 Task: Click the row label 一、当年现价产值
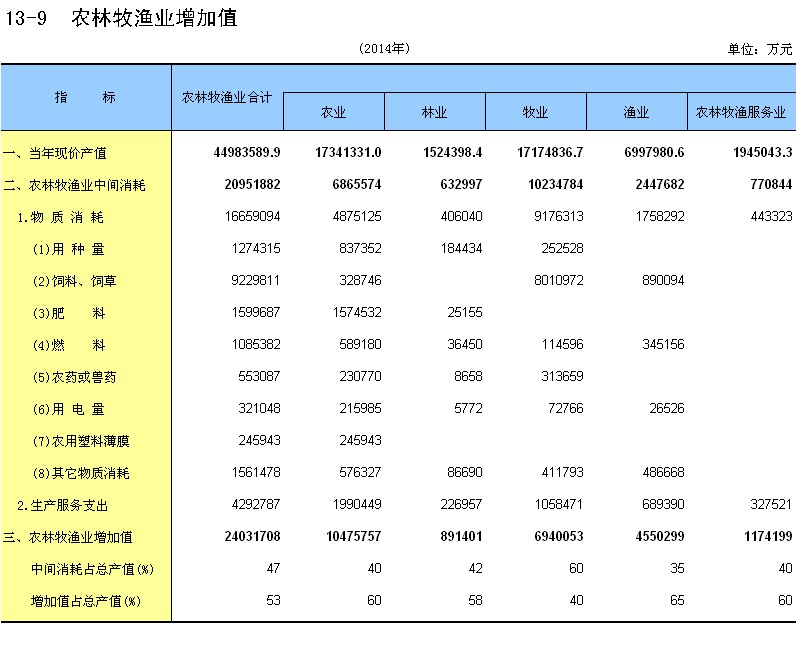click(55, 153)
